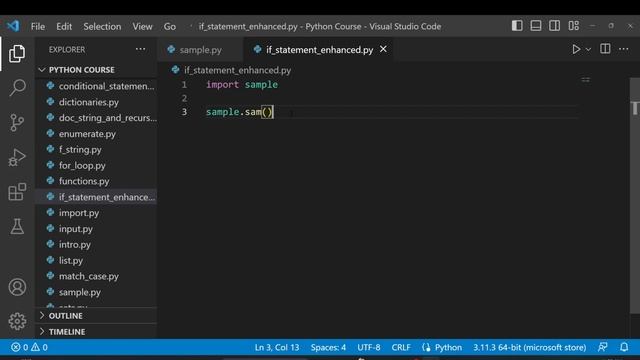Viewport: 640px width, 360px height.
Task: Open the Go menu
Action: click(x=170, y=27)
